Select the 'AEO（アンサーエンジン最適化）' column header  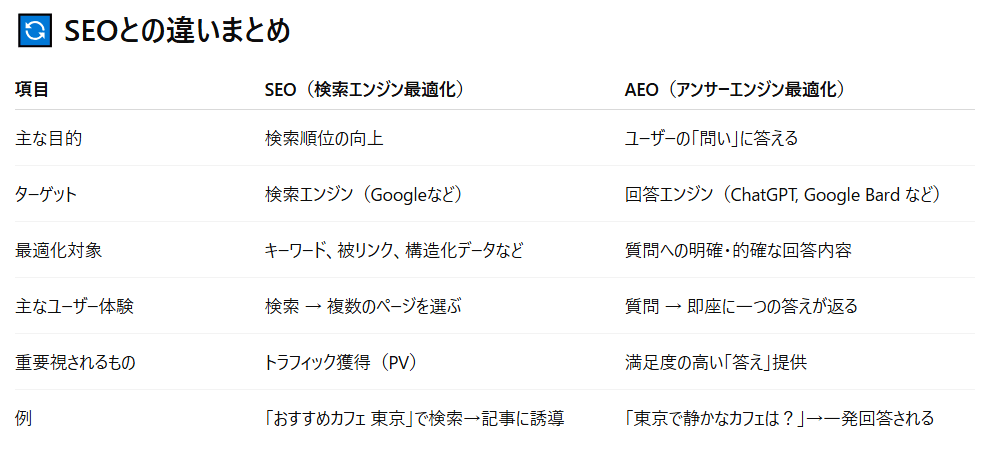tap(735, 90)
